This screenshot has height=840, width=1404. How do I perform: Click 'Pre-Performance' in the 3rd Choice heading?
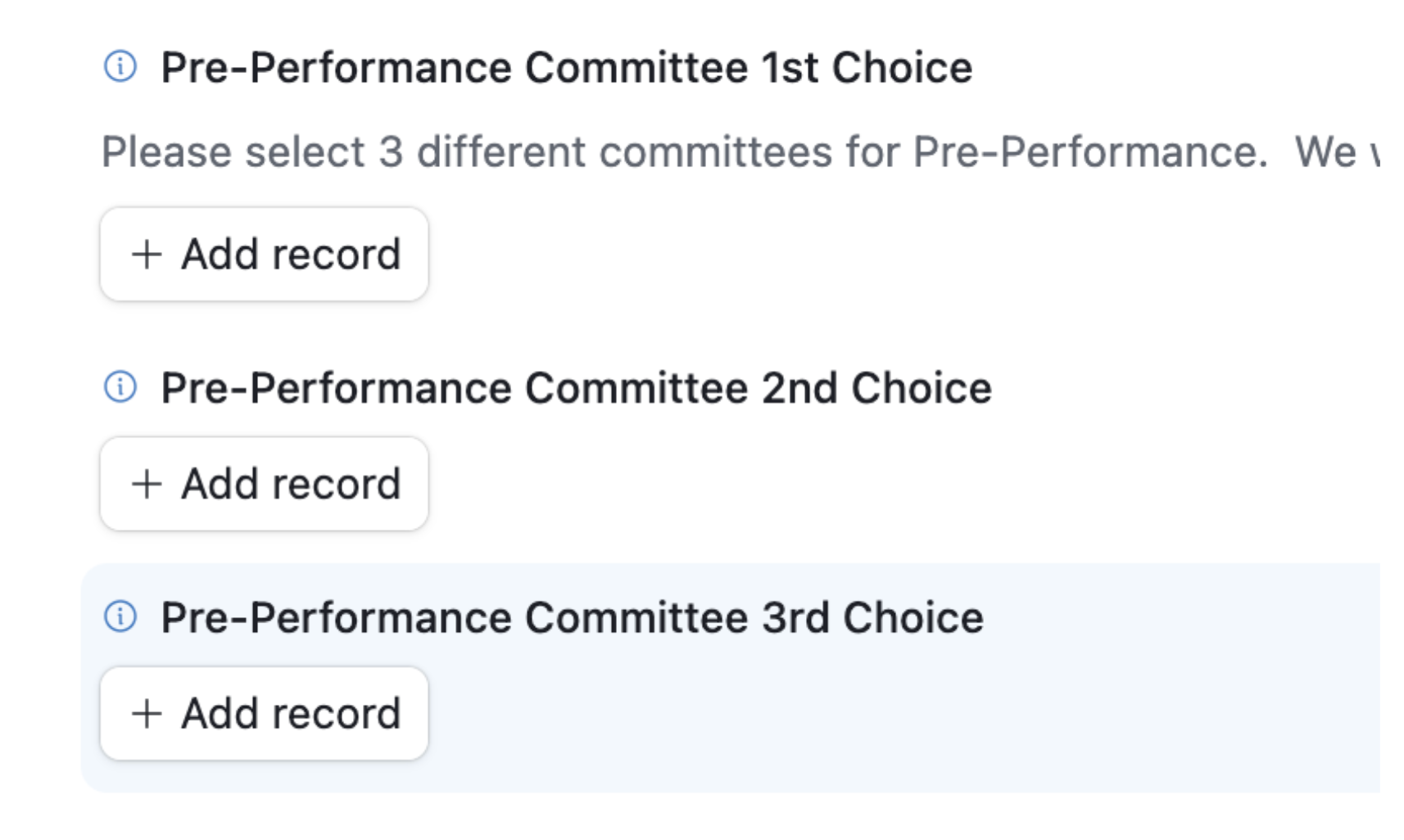pos(336,617)
